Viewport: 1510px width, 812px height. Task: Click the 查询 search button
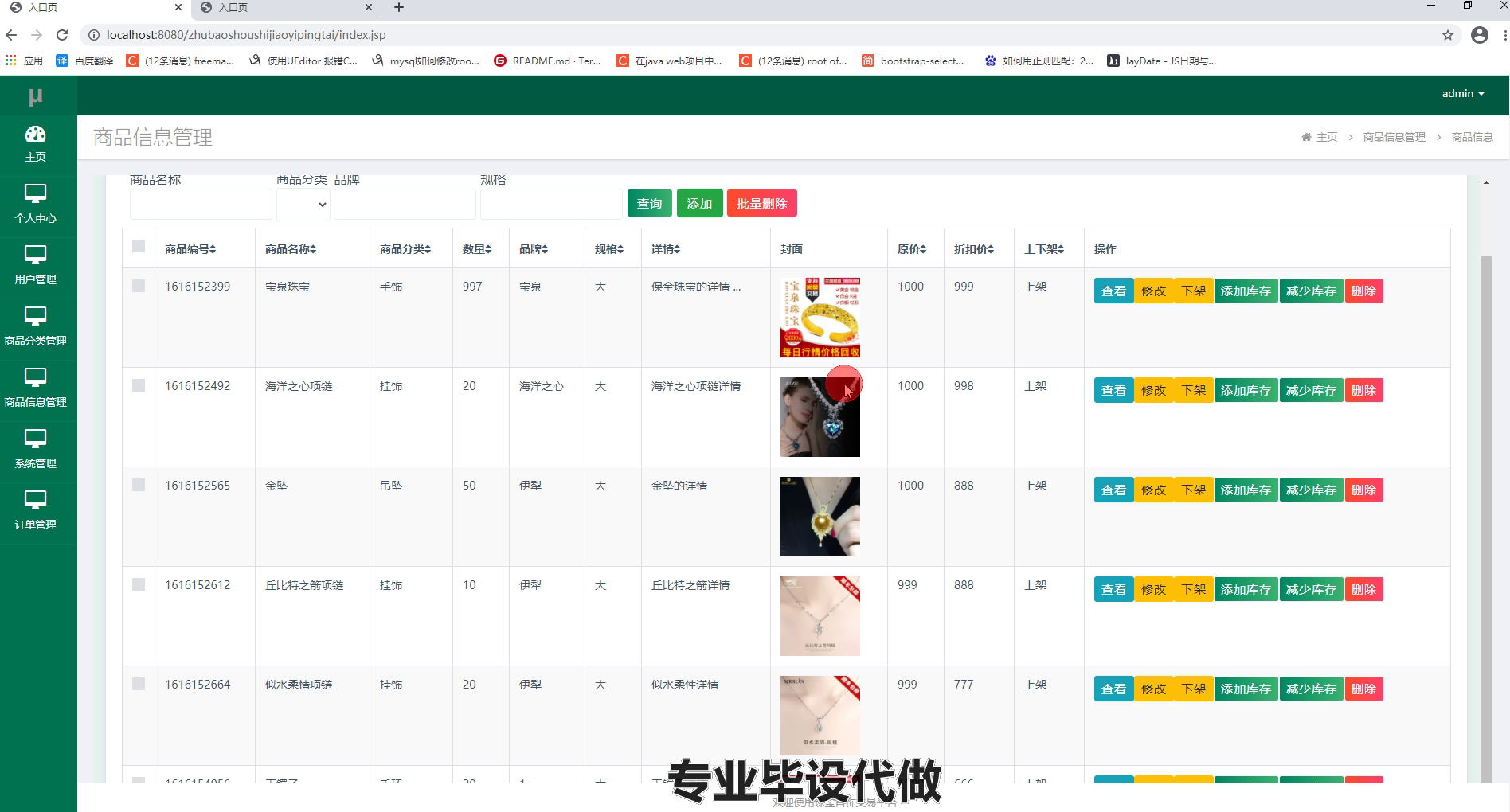(x=650, y=203)
